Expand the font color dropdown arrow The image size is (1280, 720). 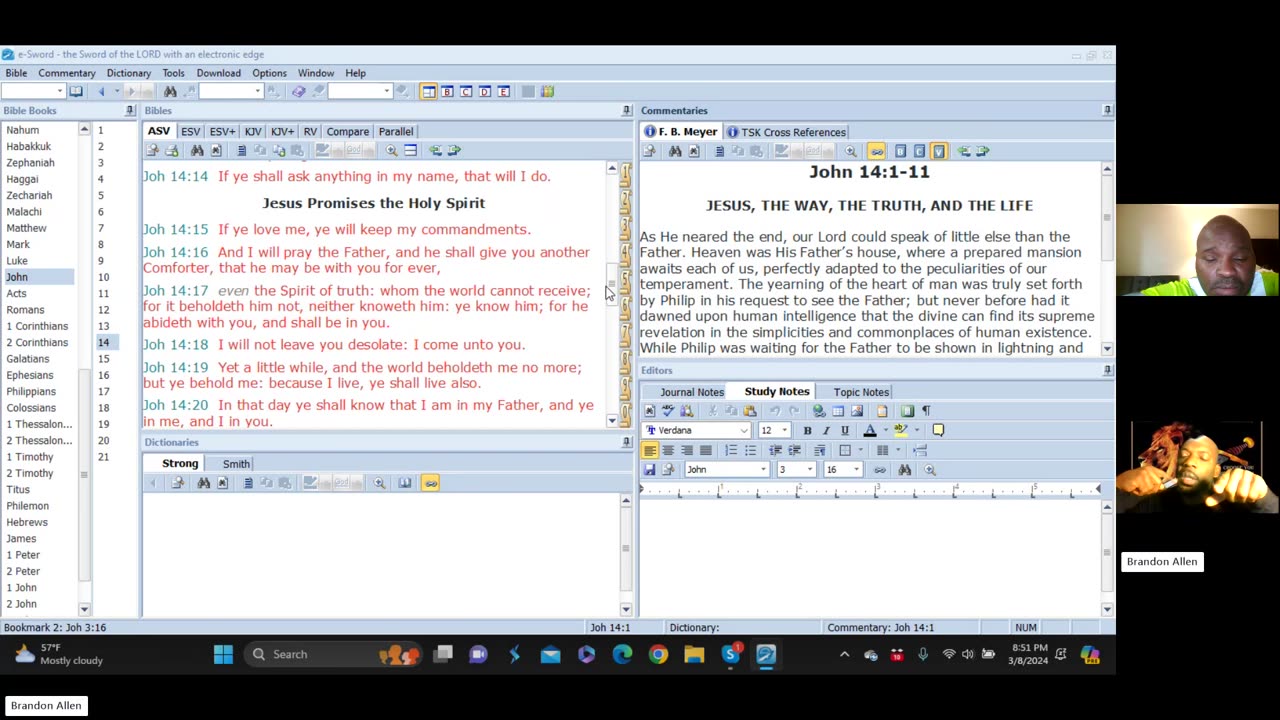coord(884,430)
